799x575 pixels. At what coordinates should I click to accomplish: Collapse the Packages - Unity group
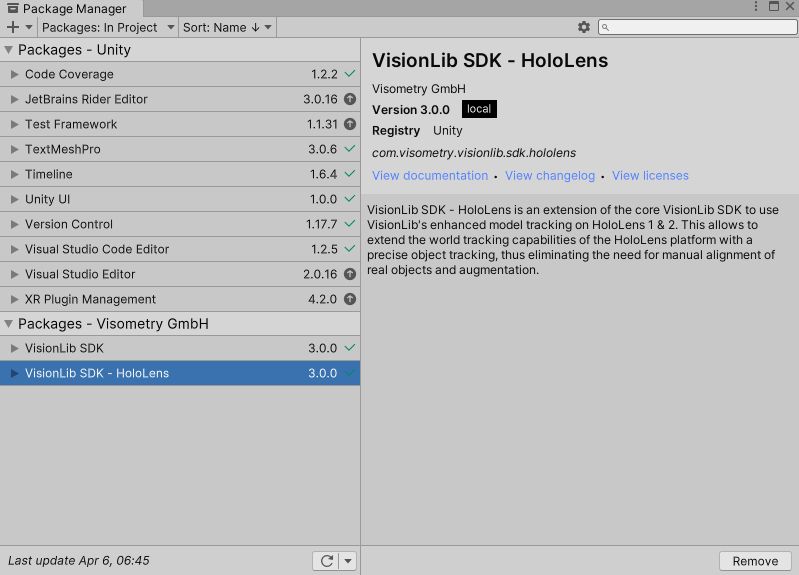(8, 50)
